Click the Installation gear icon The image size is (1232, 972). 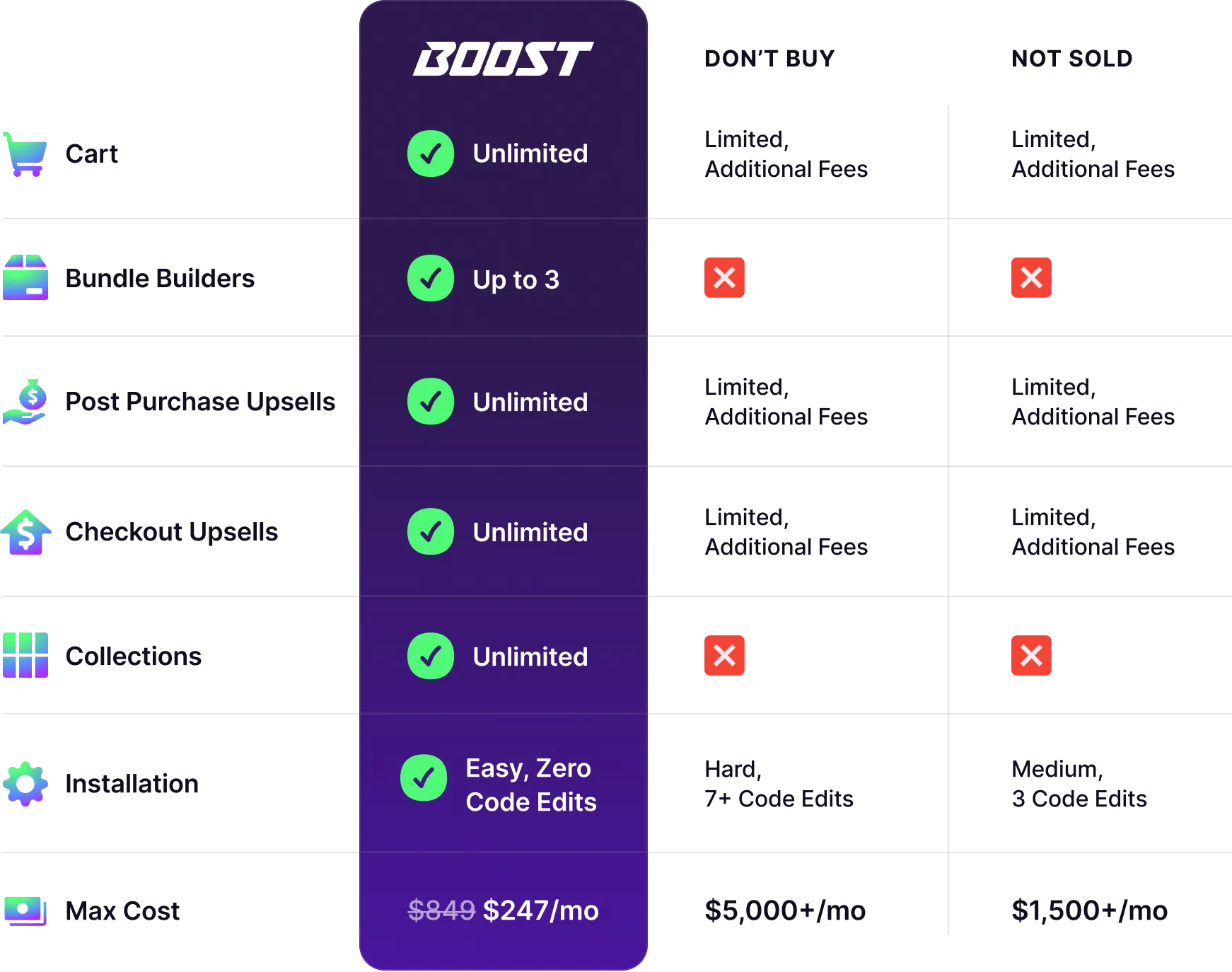pos(25,784)
